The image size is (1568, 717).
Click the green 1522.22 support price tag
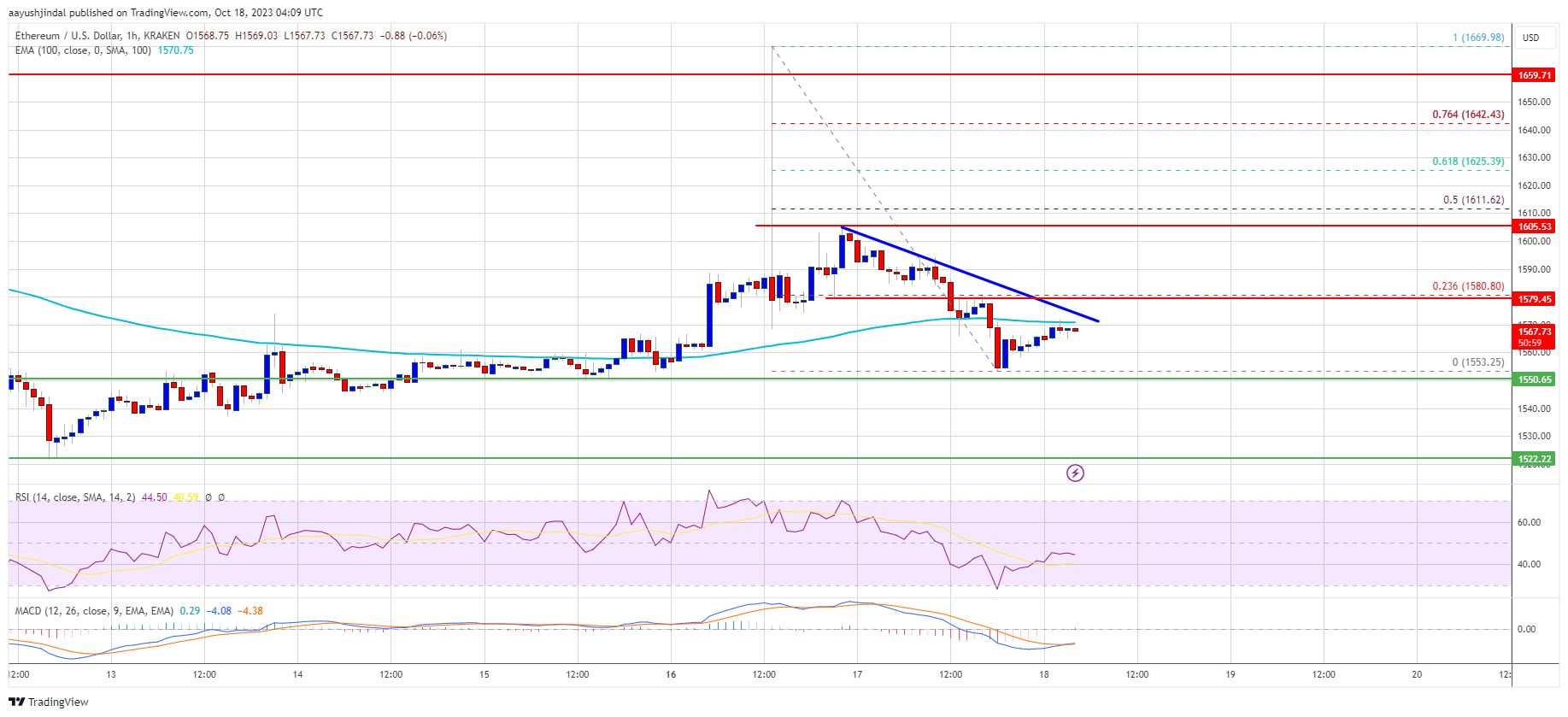(1534, 459)
